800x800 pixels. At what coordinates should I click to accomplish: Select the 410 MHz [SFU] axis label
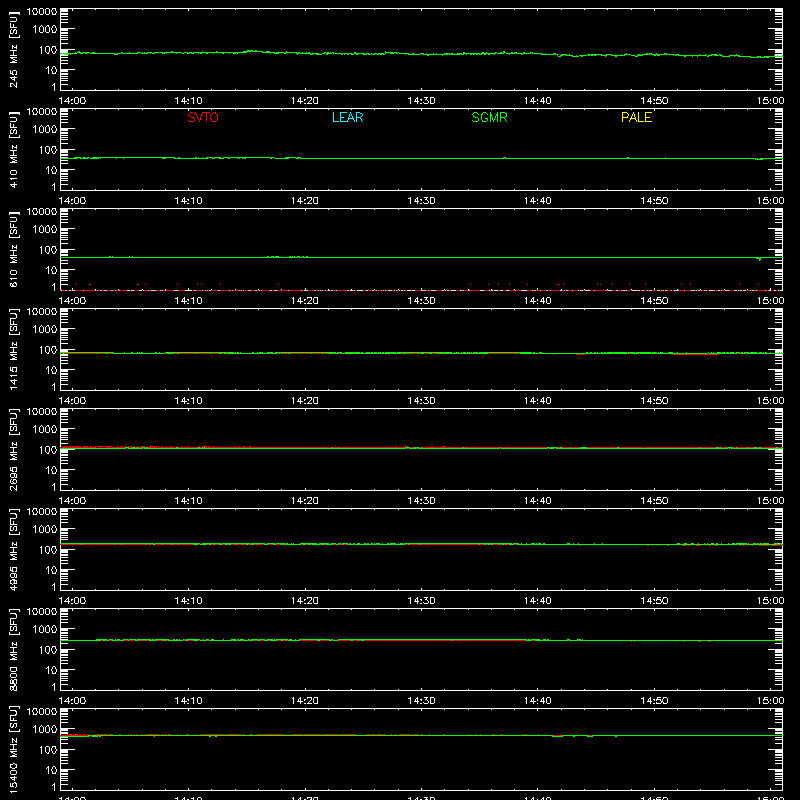pyautogui.click(x=14, y=149)
